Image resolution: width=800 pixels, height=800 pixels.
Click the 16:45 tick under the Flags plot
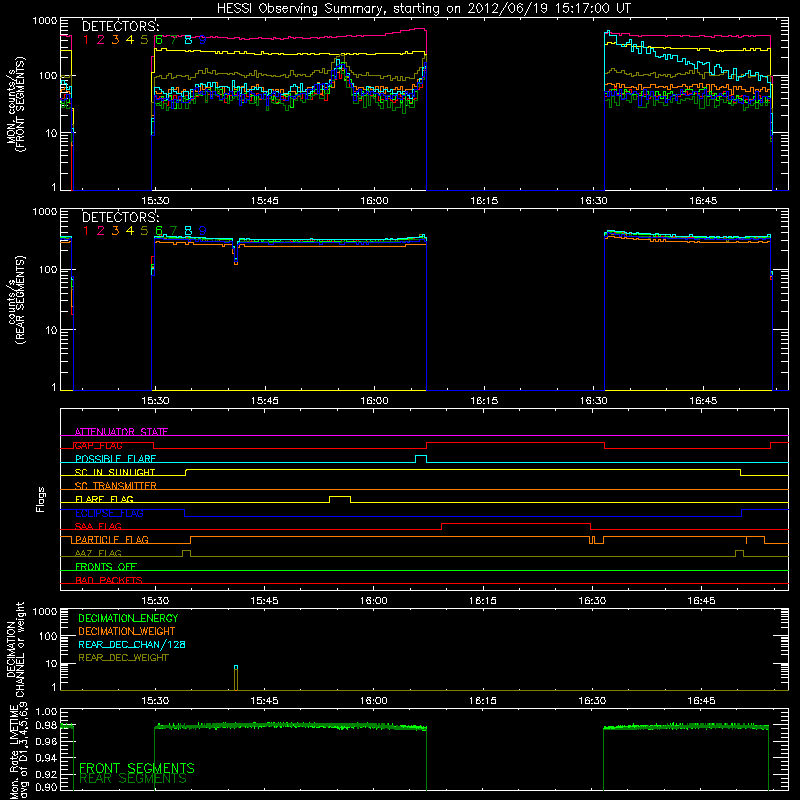click(x=702, y=601)
